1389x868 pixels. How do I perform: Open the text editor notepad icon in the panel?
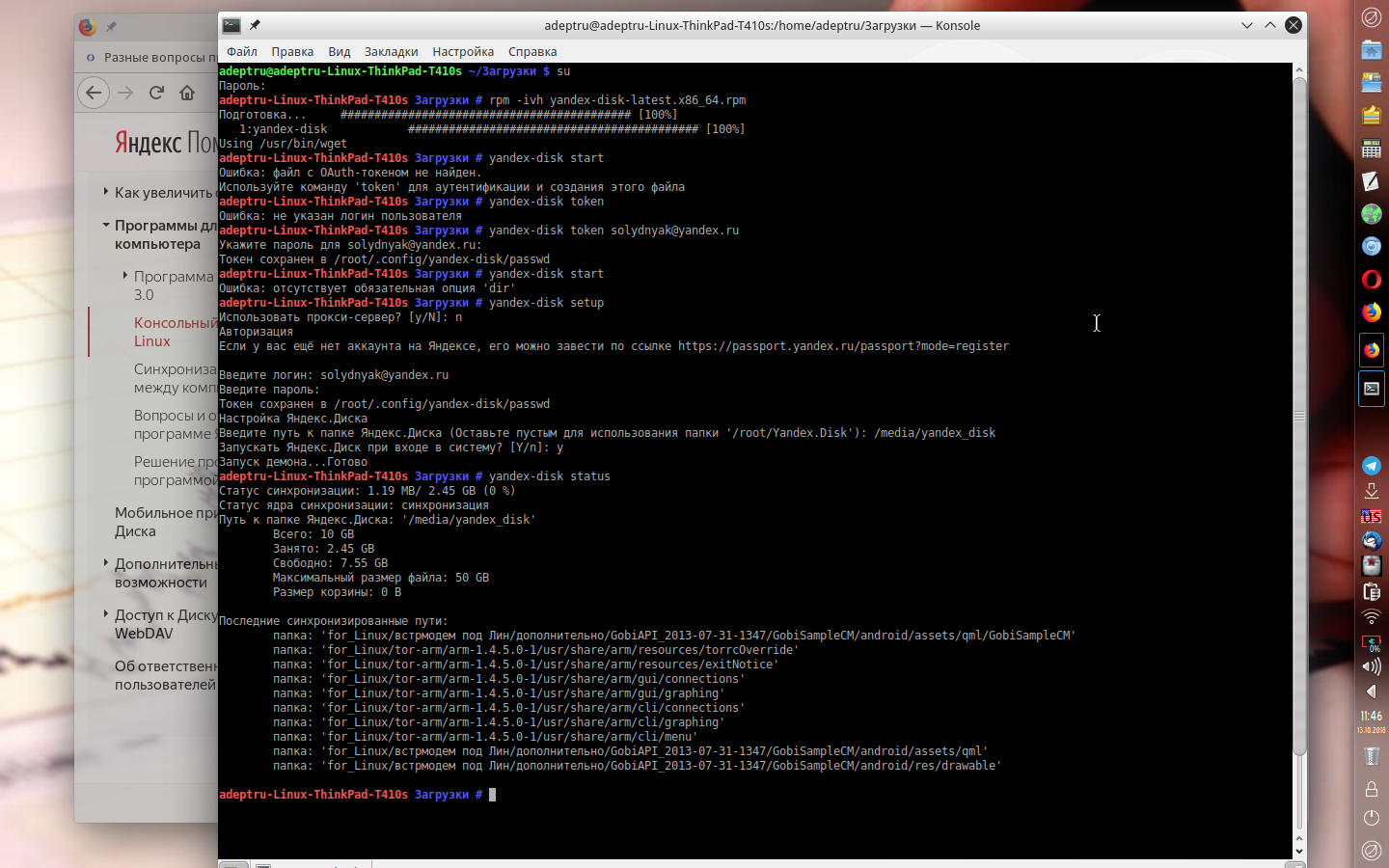tap(1371, 181)
